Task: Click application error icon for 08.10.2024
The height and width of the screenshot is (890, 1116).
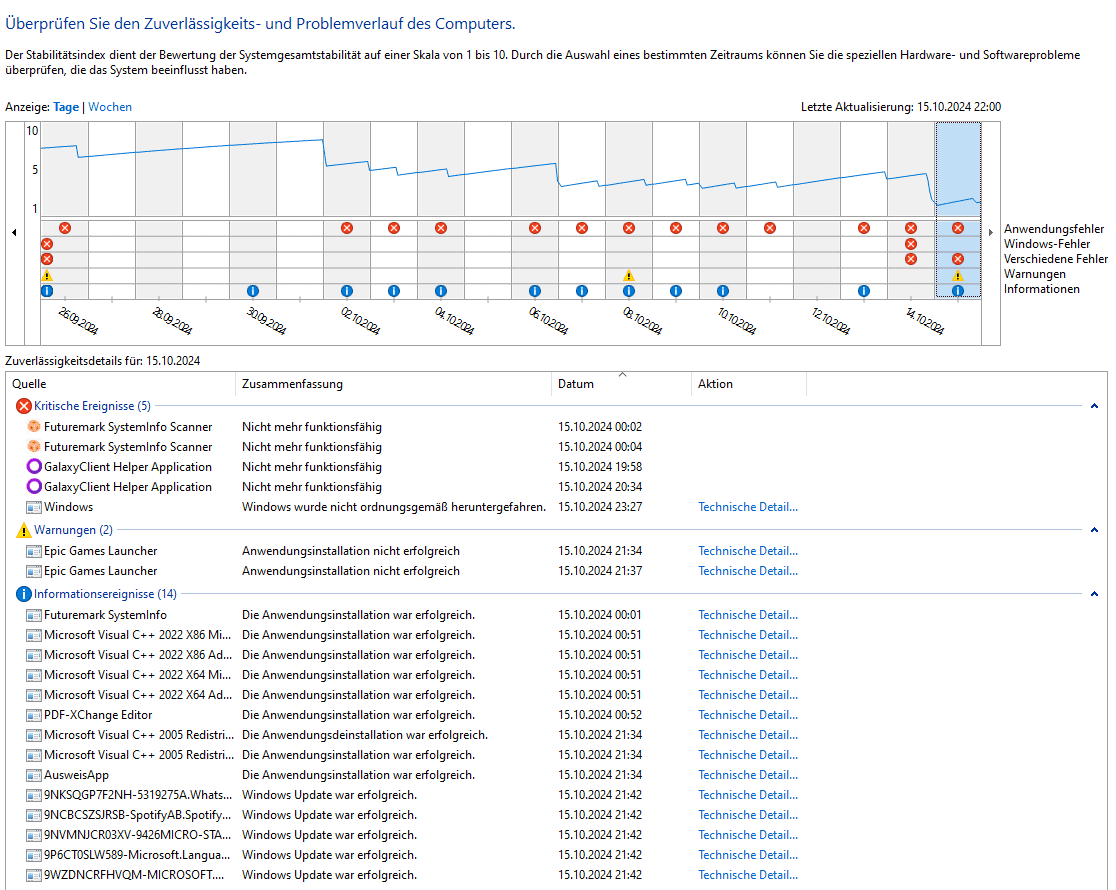Action: coord(628,228)
